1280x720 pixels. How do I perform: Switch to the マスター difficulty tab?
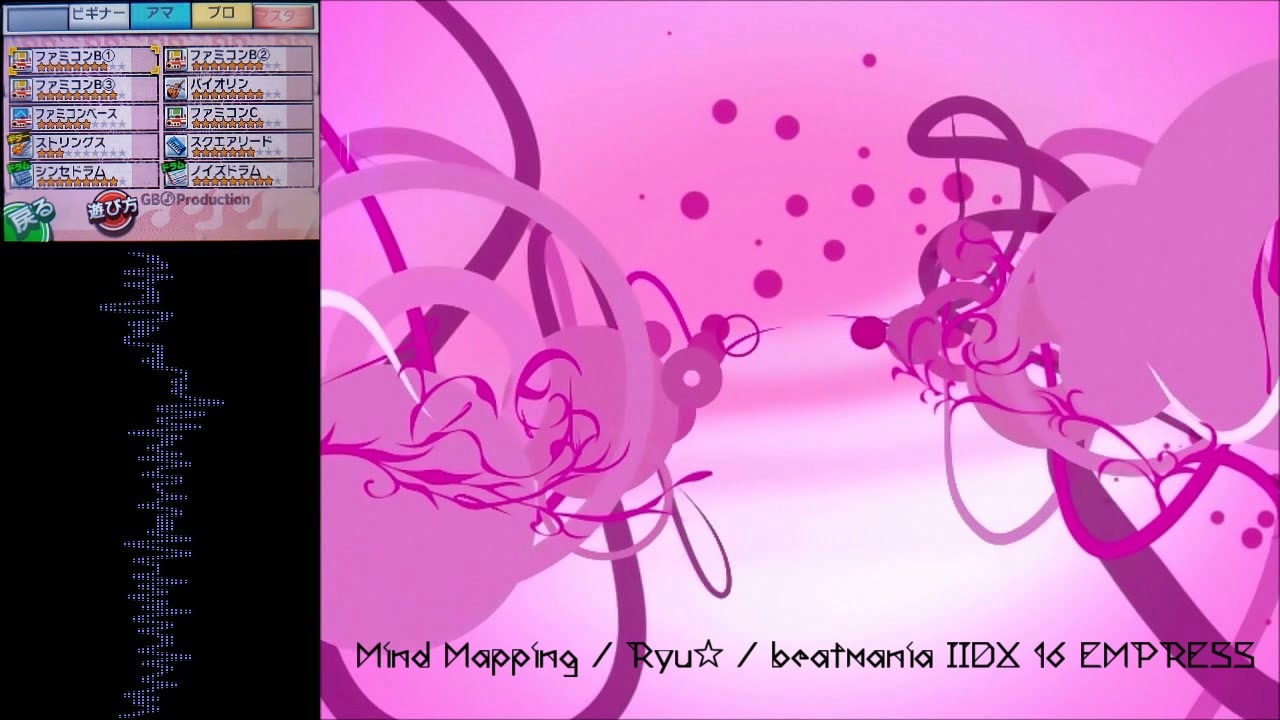point(282,15)
